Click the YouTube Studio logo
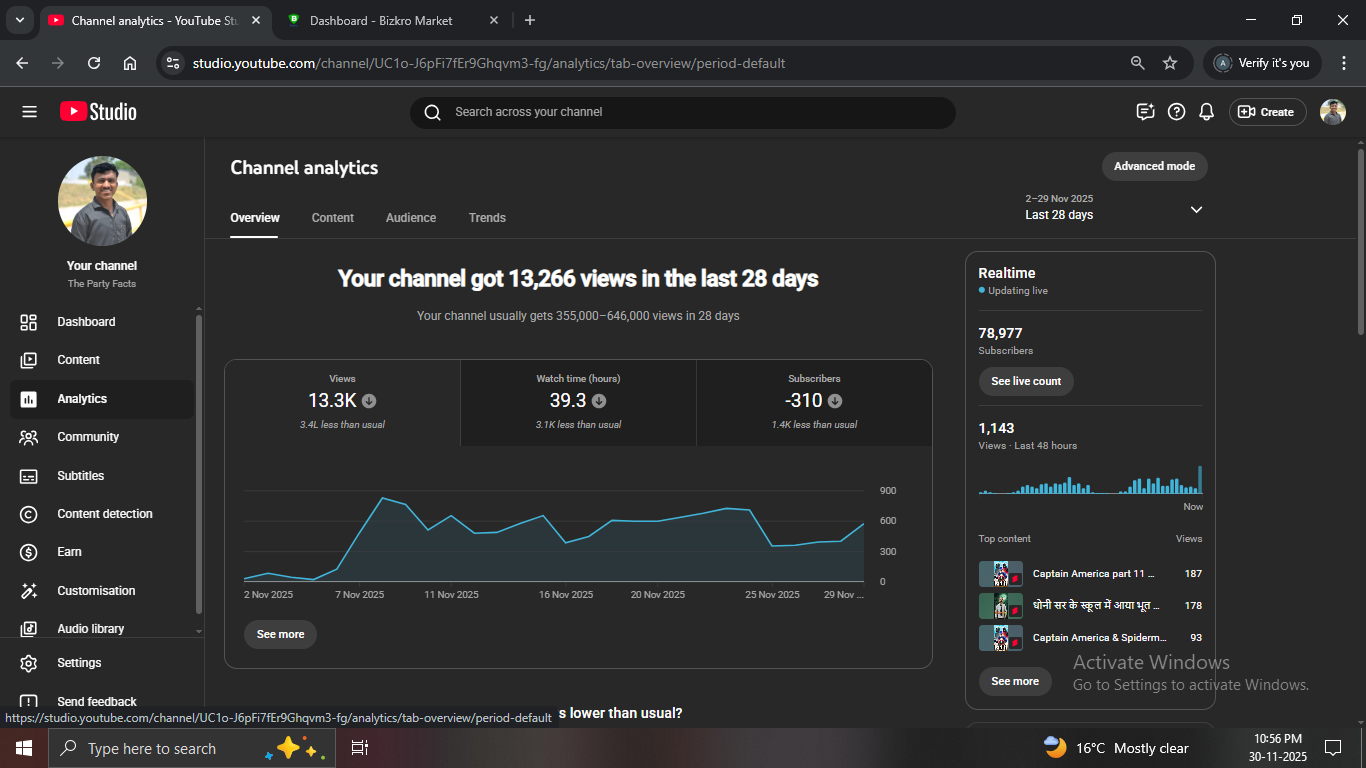 click(98, 112)
